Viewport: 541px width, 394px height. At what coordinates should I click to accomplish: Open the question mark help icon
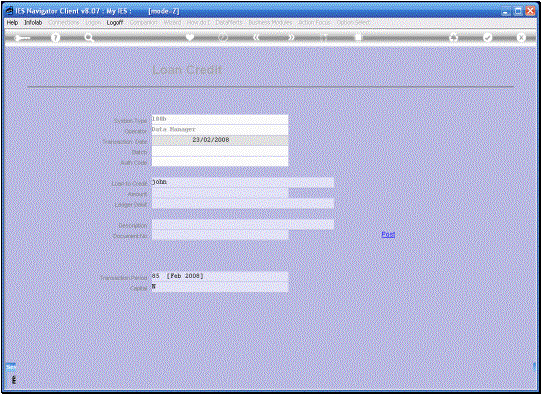coord(55,37)
